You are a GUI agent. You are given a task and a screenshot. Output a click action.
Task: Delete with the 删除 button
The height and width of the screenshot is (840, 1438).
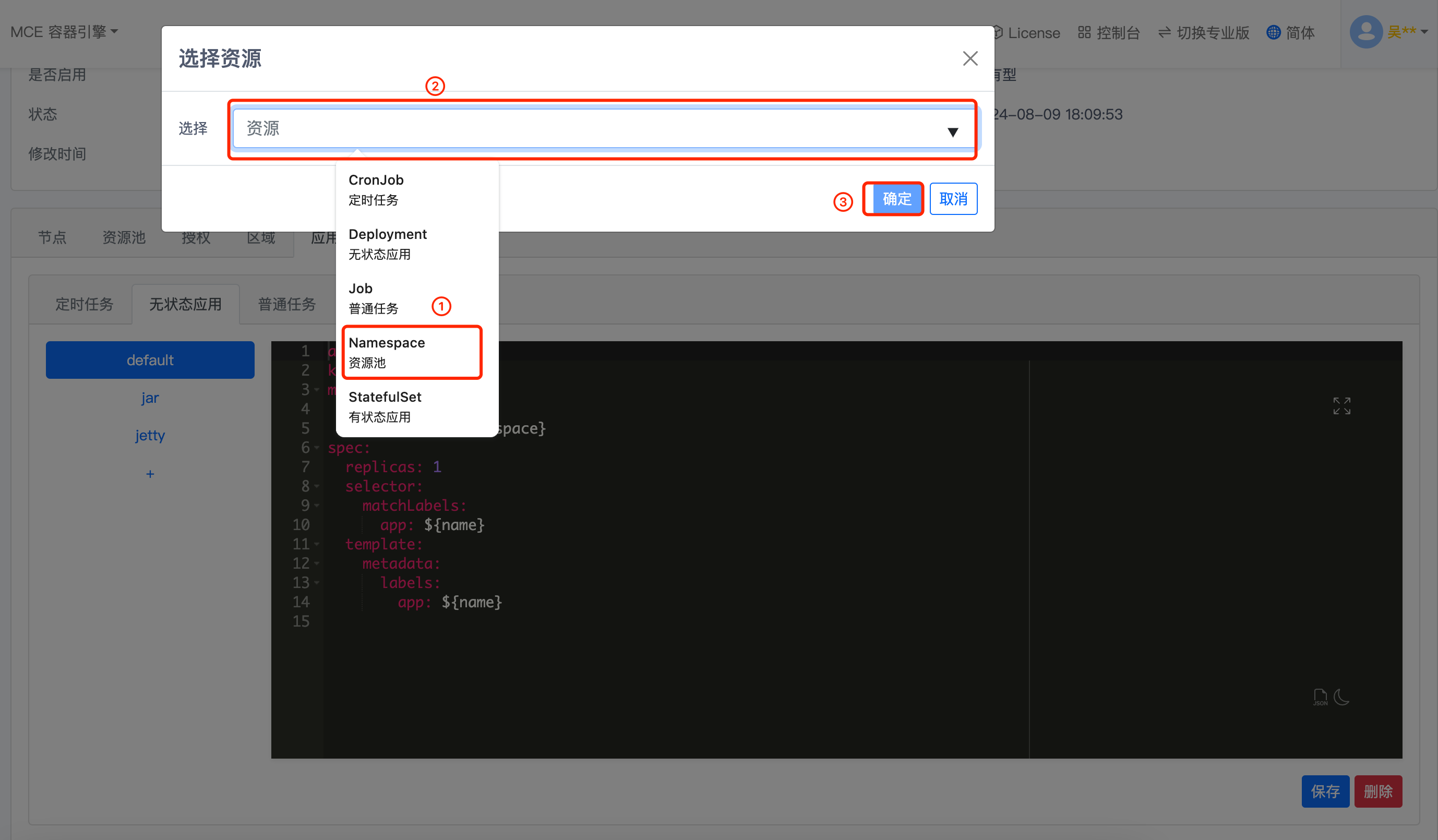[x=1378, y=791]
